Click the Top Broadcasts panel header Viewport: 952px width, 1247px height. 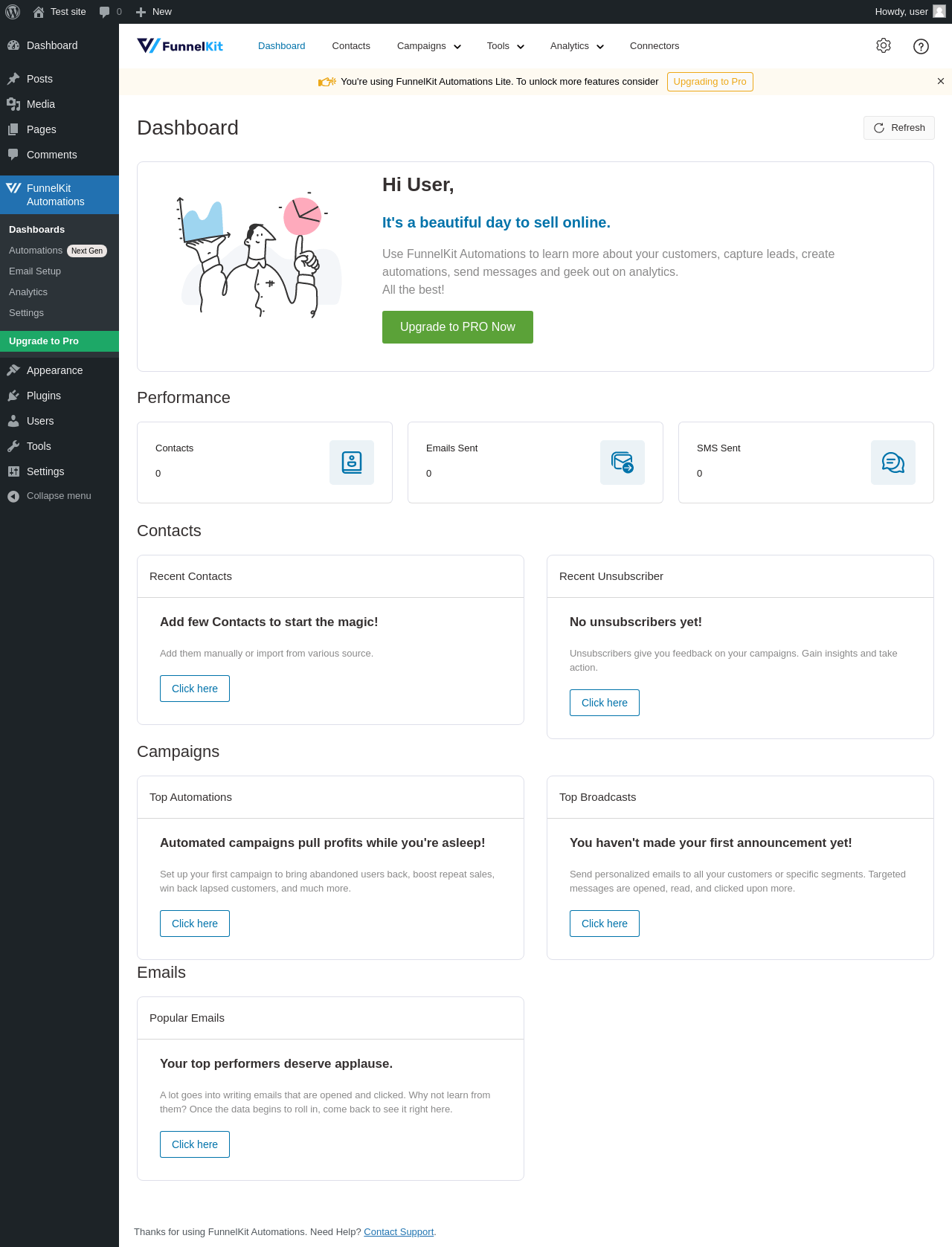[740, 797]
